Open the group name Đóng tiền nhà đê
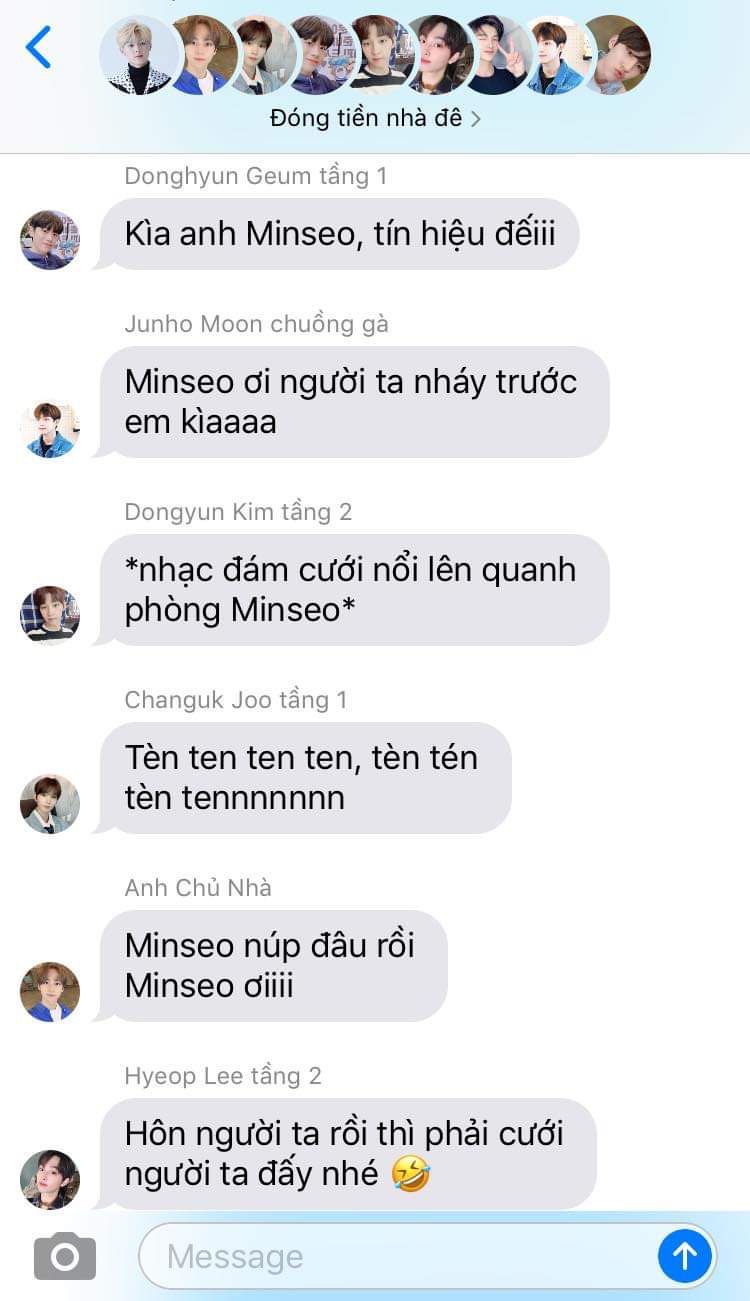Viewport: 750px width, 1301px height. click(366, 118)
